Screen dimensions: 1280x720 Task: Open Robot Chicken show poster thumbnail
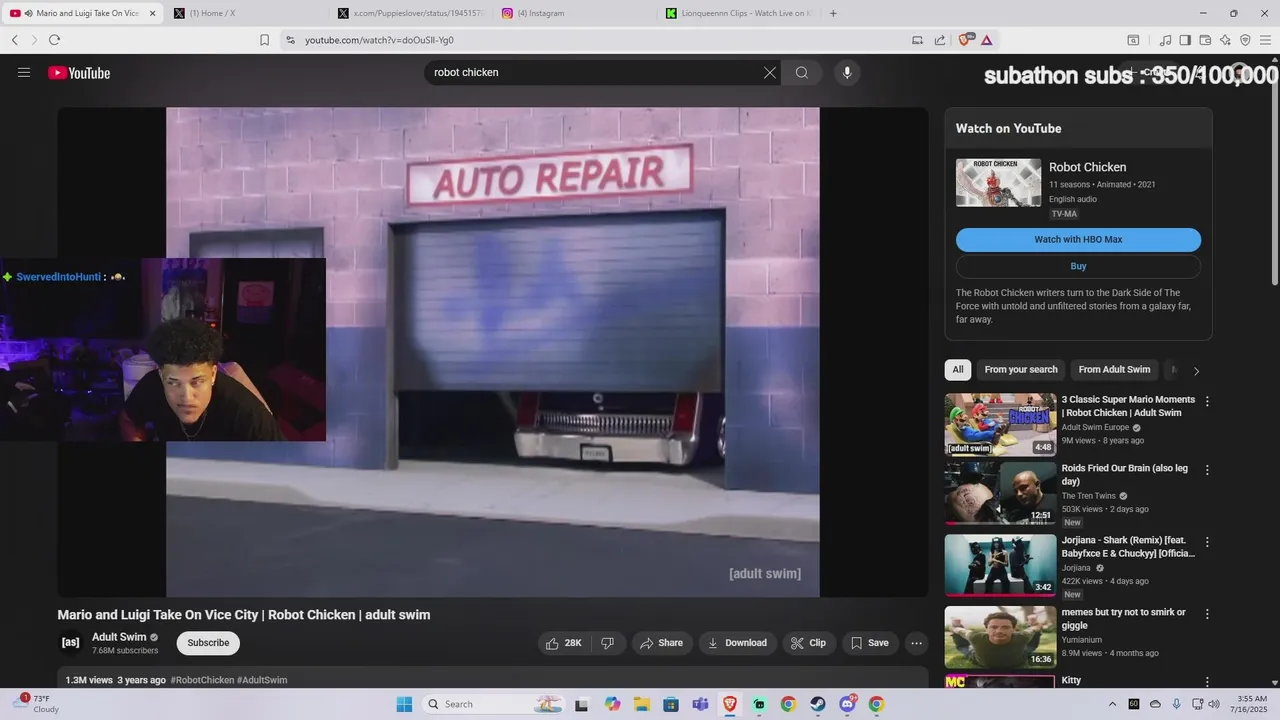tap(998, 182)
